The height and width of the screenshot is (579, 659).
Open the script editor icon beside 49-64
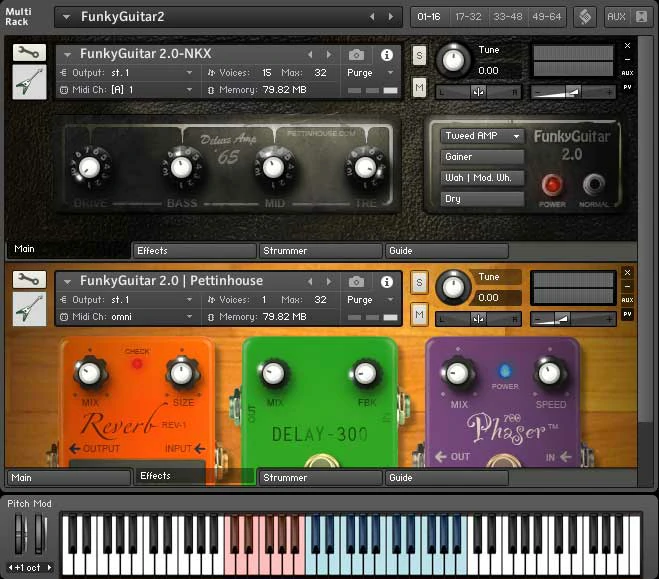point(585,17)
